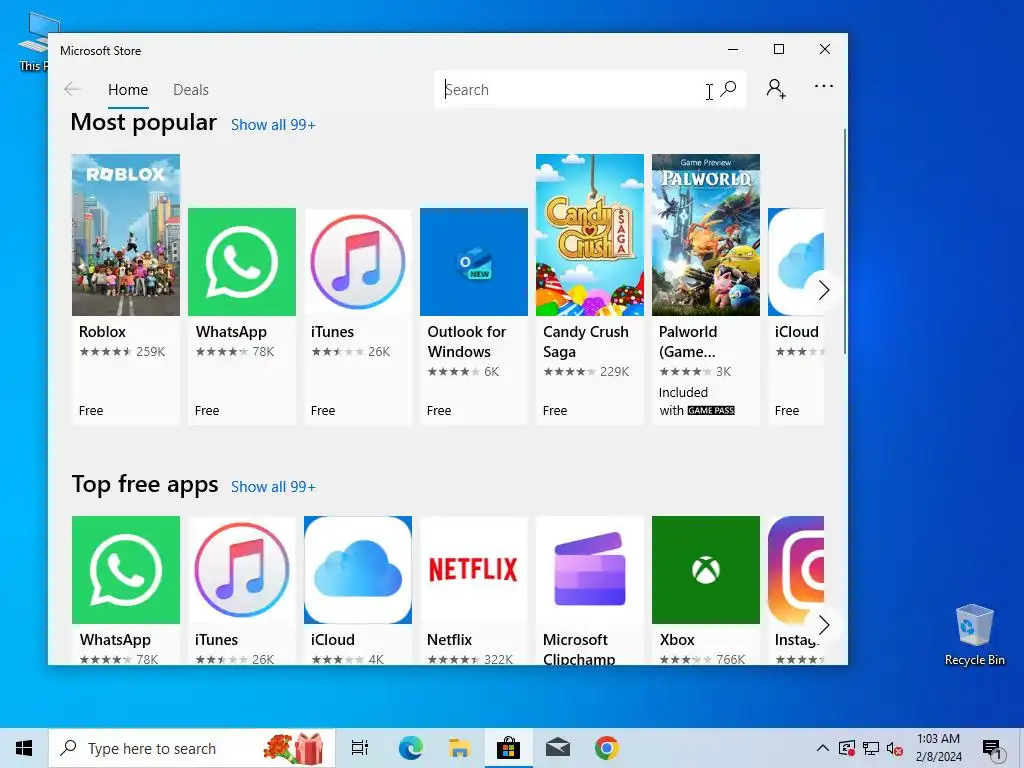Viewport: 1024px width, 768px height.
Task: Click the Netflix title text
Action: (x=449, y=640)
